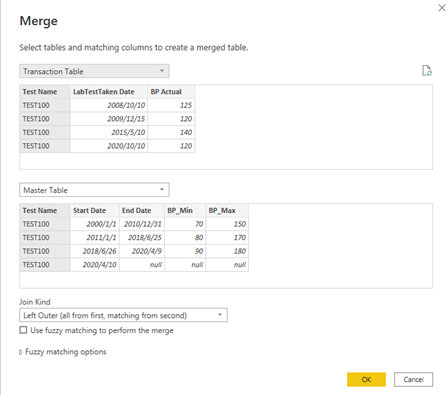Click the 2009/12/15 date cell

coord(109,119)
